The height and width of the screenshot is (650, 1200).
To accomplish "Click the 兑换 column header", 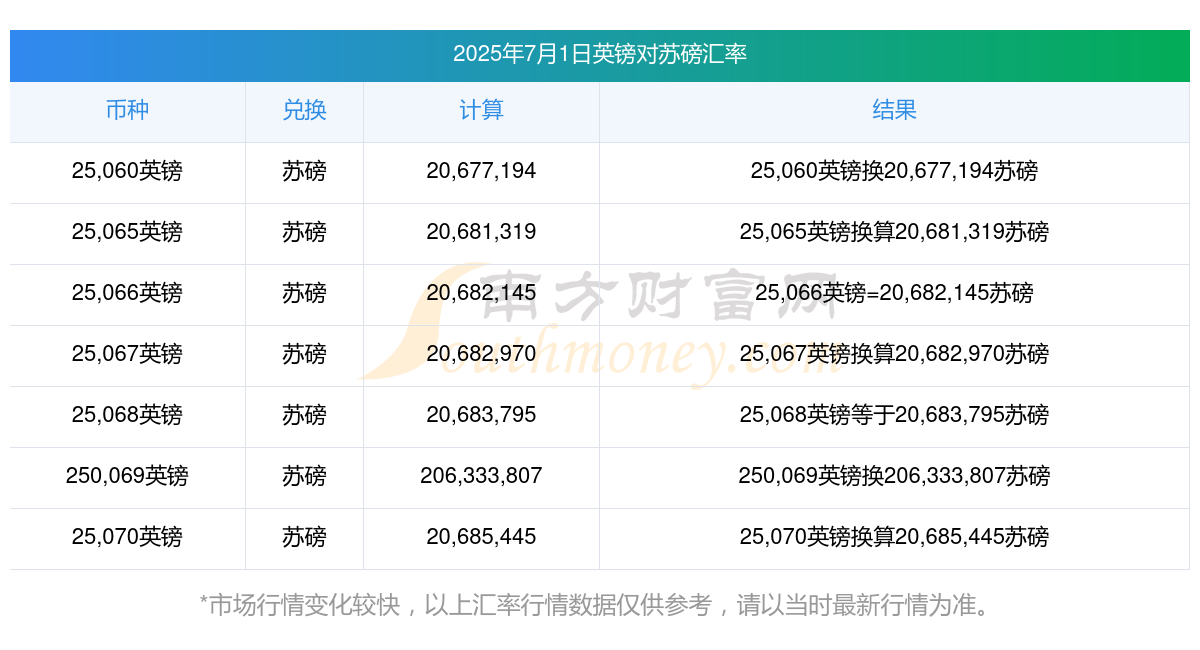I will (x=304, y=110).
